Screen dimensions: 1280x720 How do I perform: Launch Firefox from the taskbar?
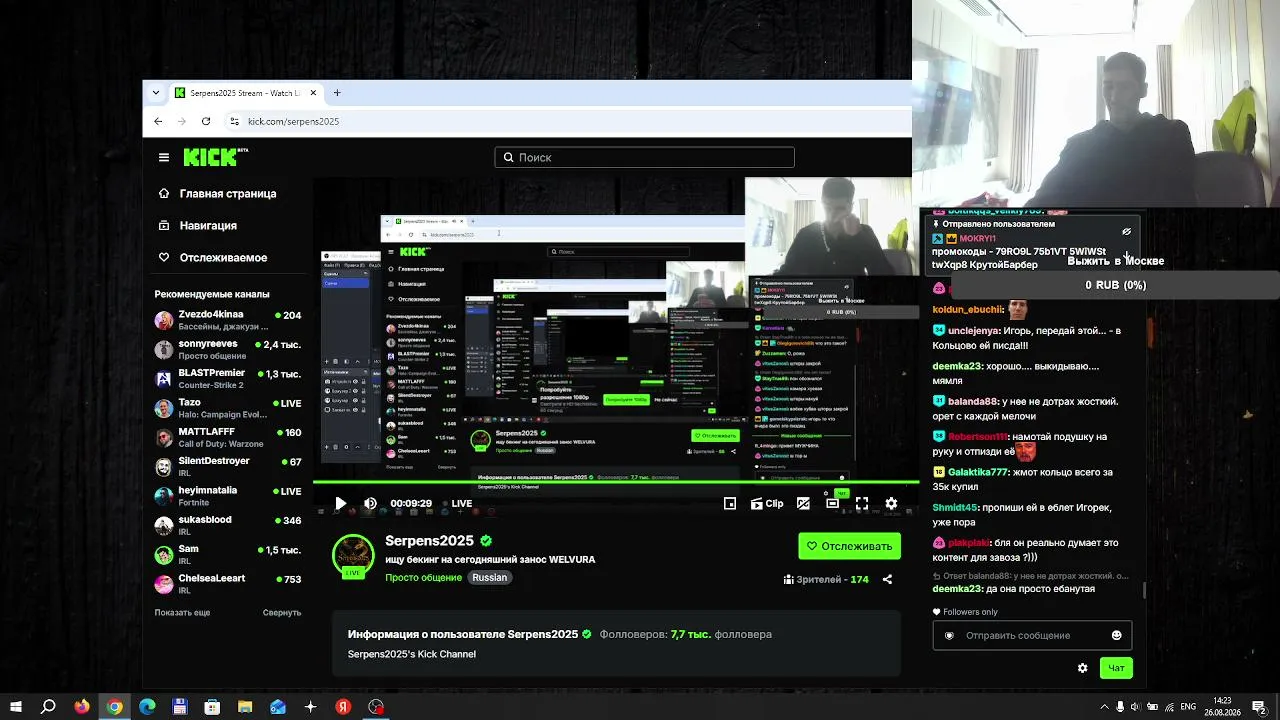pos(82,707)
